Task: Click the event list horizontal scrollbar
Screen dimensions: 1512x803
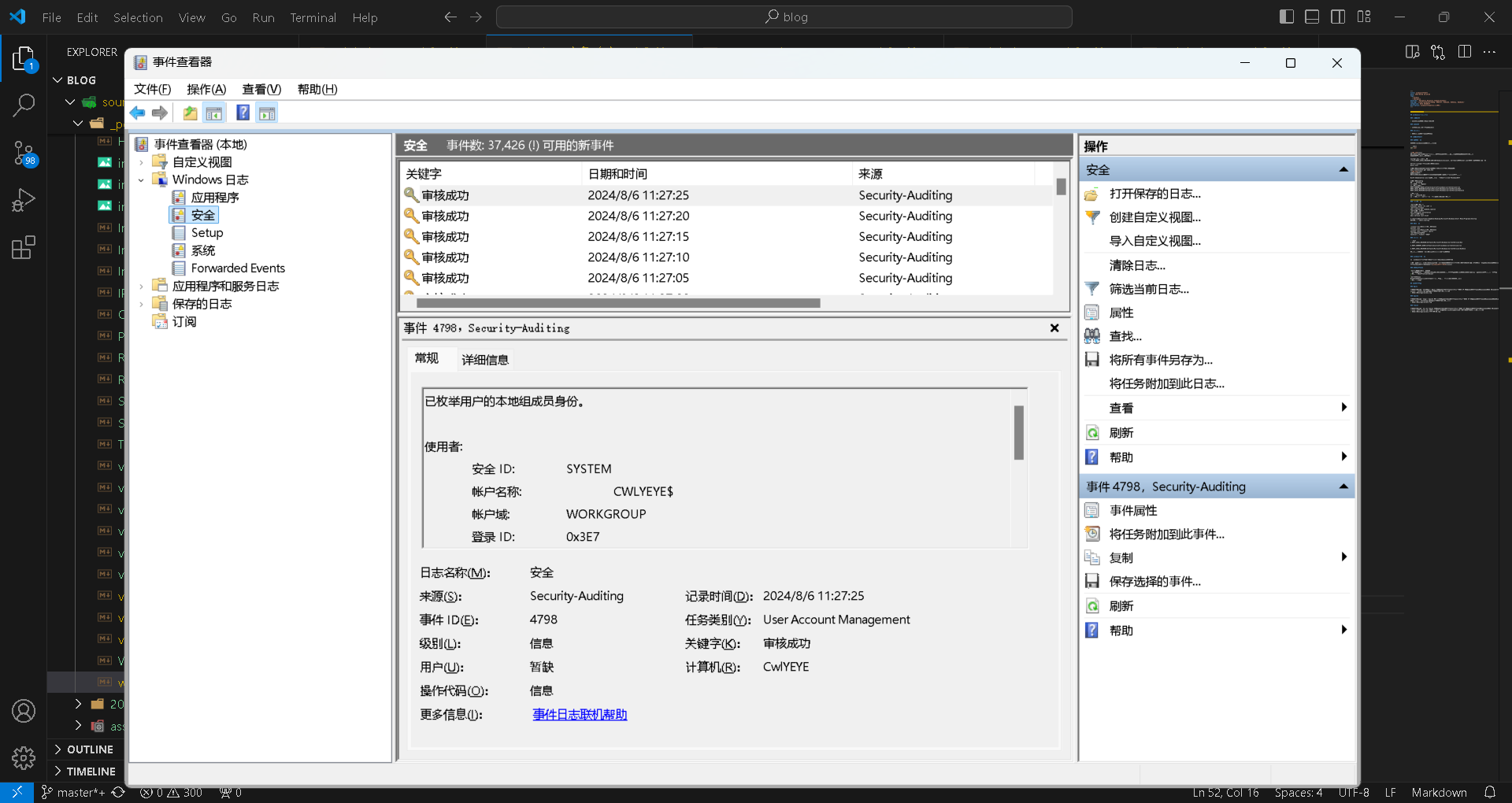Action: 618,303
